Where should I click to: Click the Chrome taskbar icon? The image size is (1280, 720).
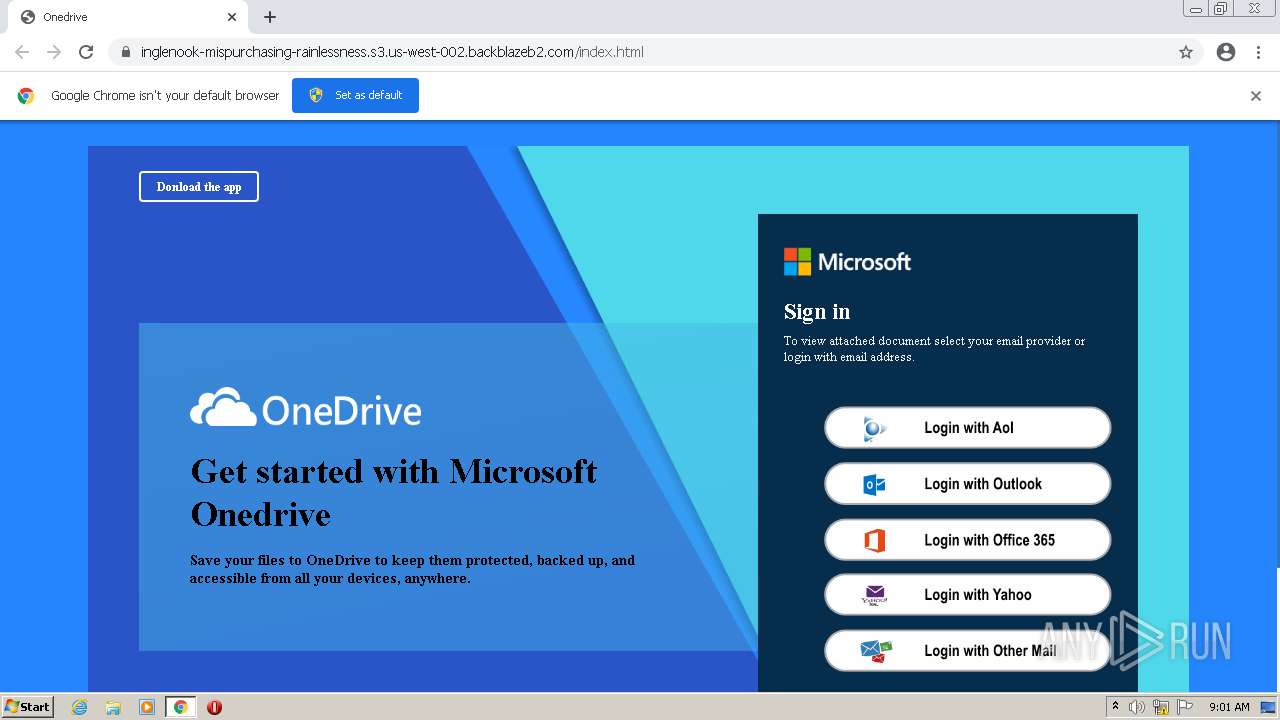click(x=180, y=707)
